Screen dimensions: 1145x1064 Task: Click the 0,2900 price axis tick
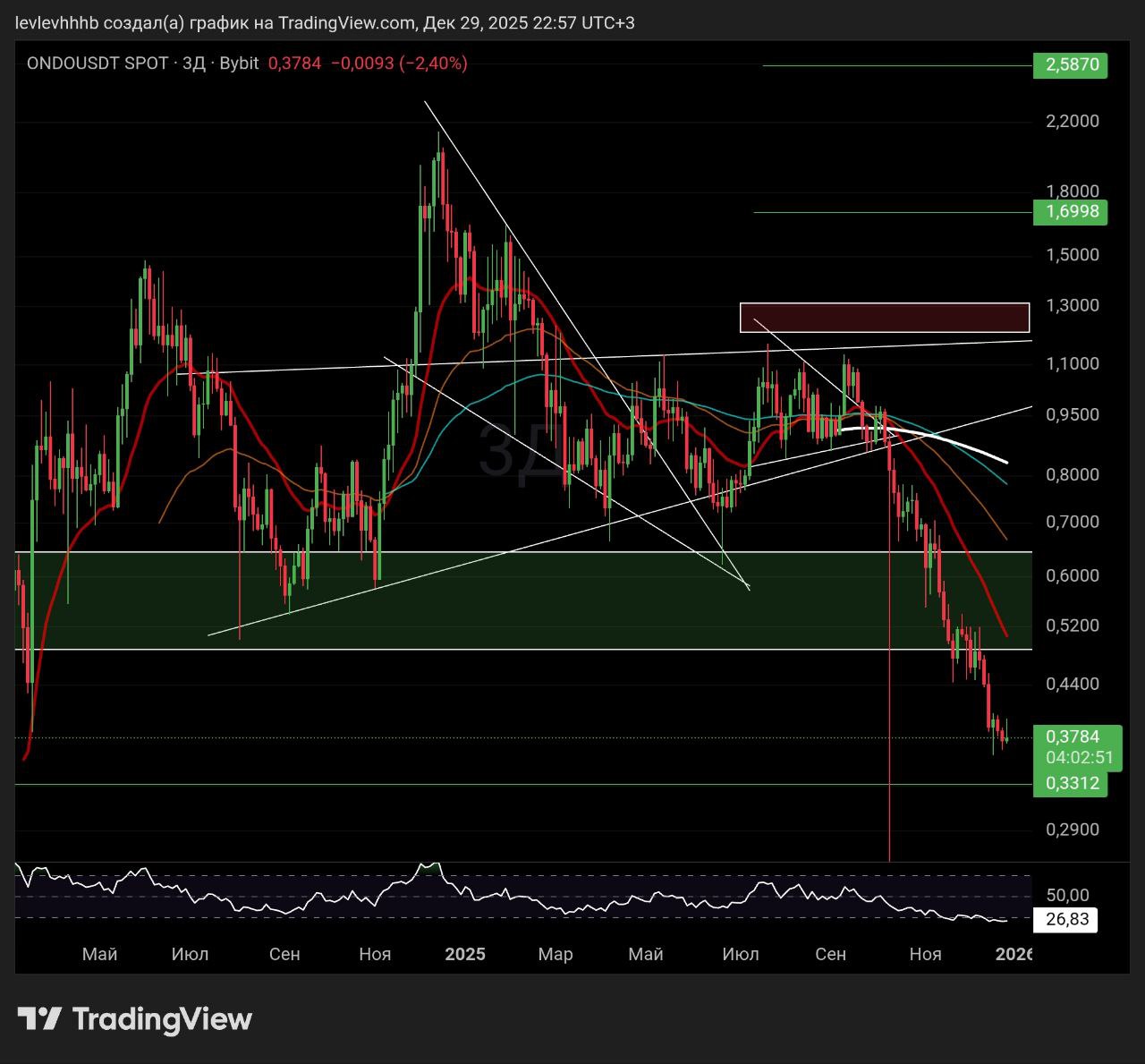coord(1072,830)
